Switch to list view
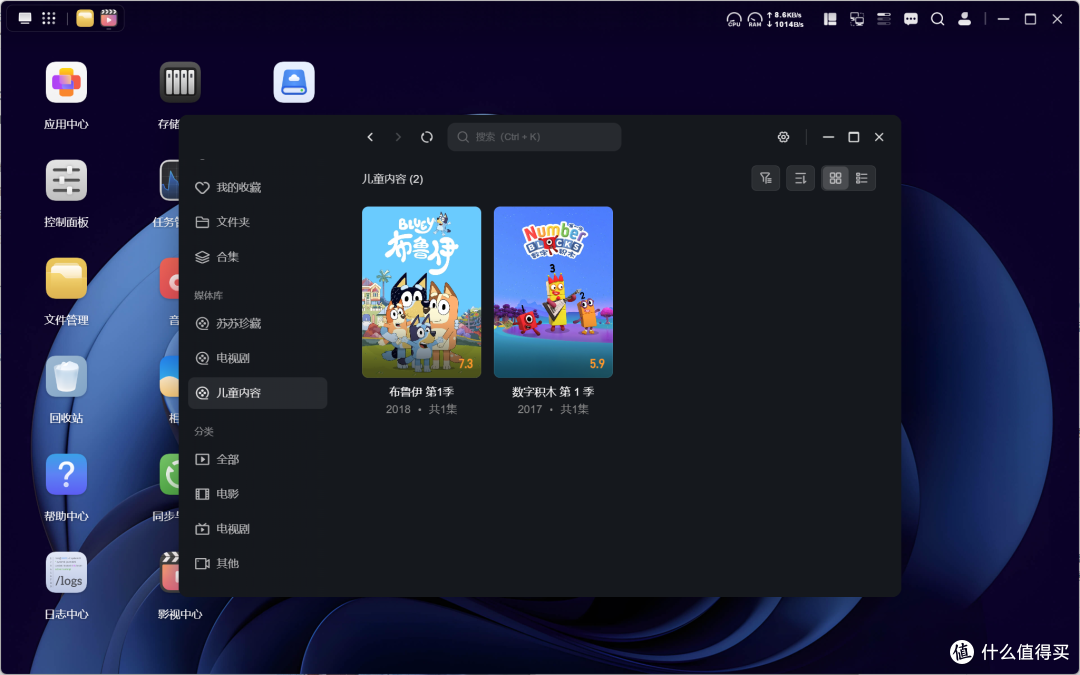 coord(862,178)
